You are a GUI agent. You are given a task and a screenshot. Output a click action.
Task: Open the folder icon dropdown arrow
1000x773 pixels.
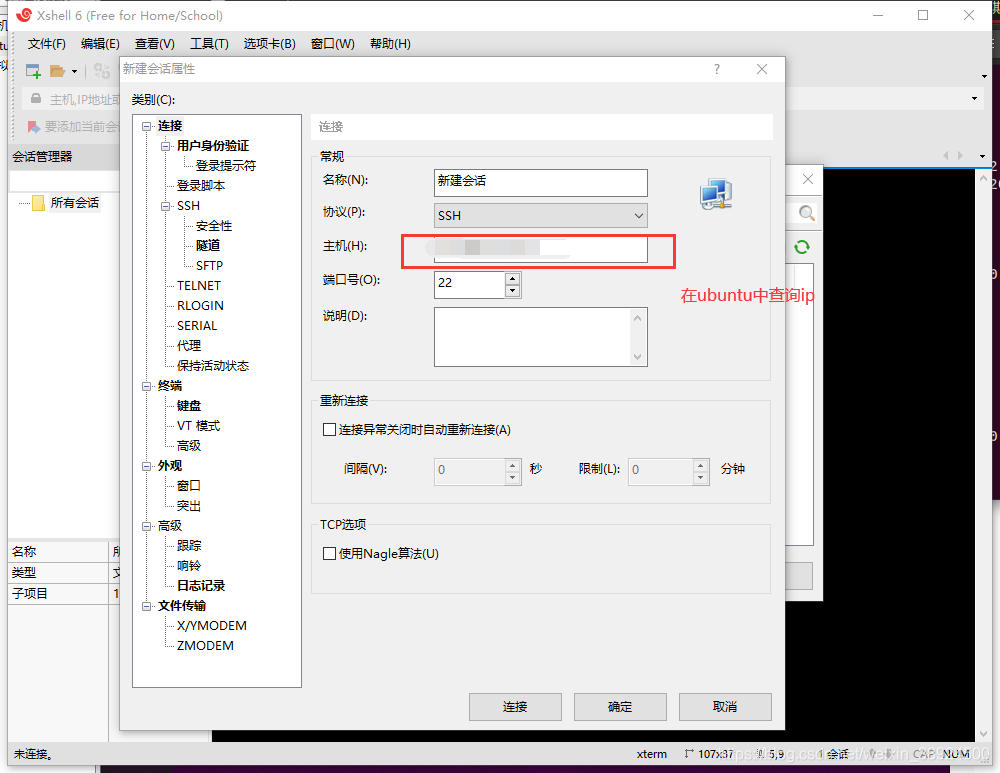74,71
